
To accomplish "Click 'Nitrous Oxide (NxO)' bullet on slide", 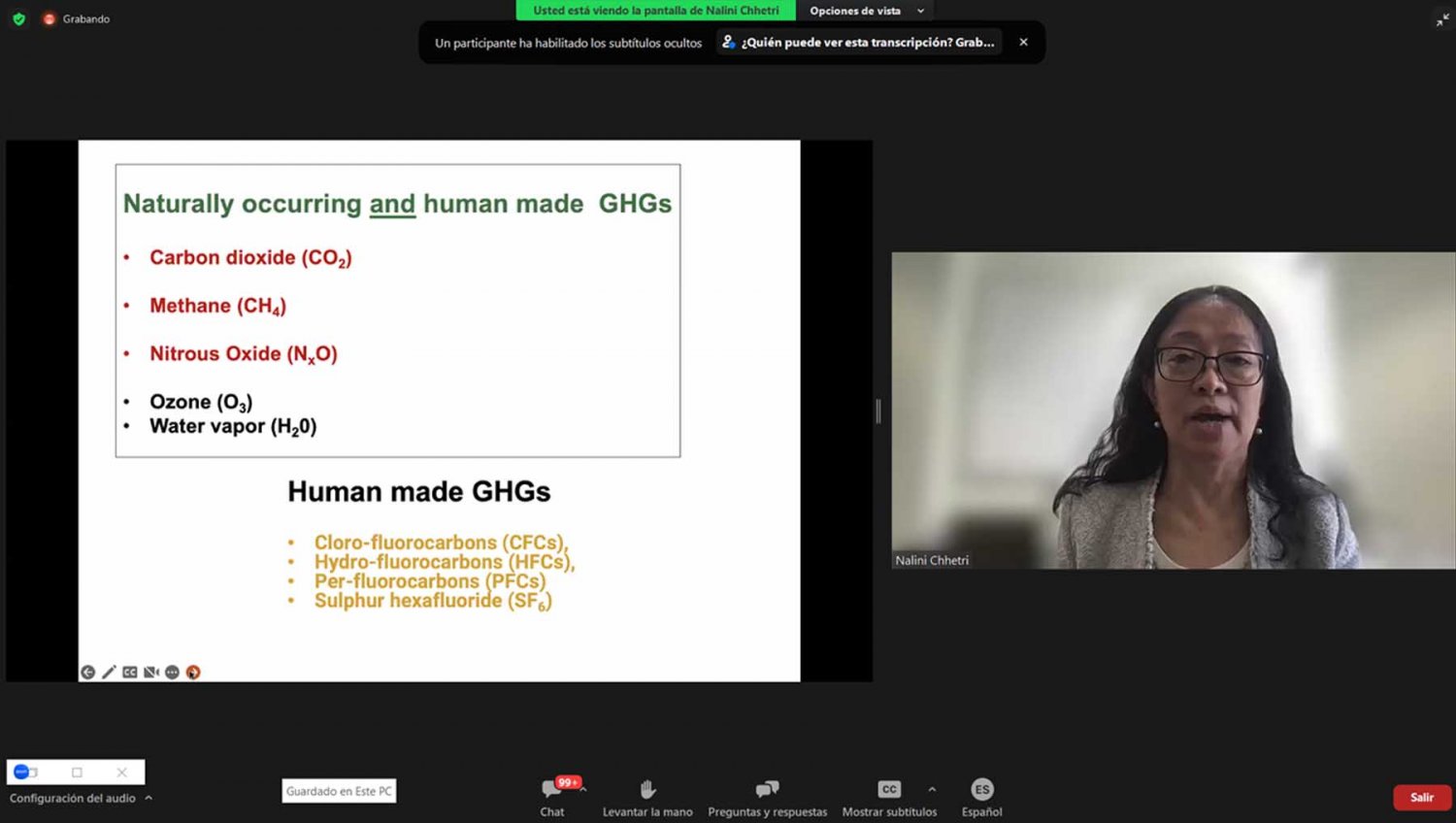I will click(x=244, y=354).
